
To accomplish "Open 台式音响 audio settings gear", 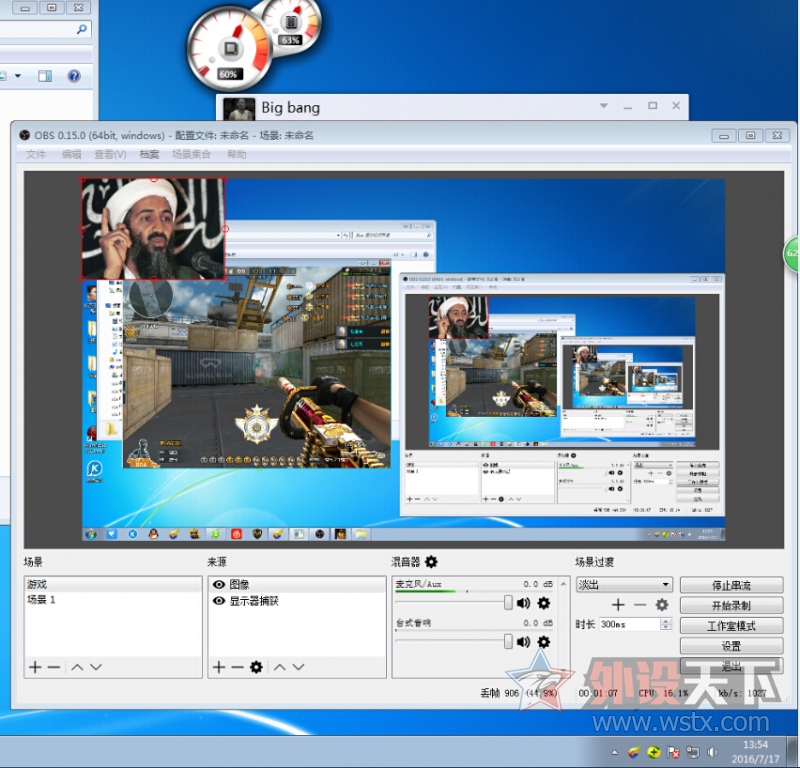I will pos(544,641).
